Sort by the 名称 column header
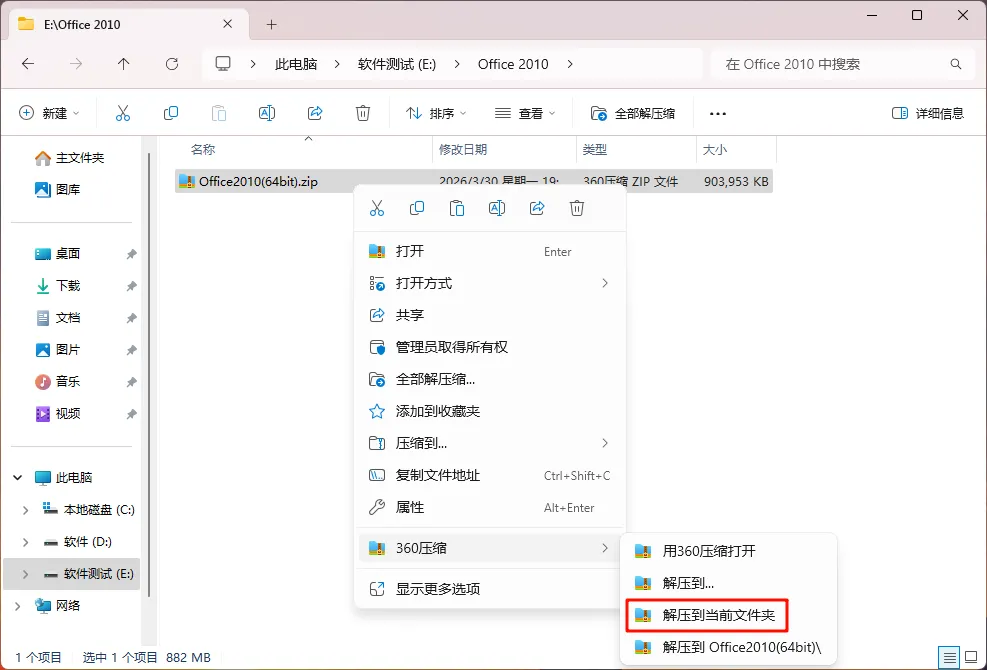The image size is (987, 670). coord(305,150)
